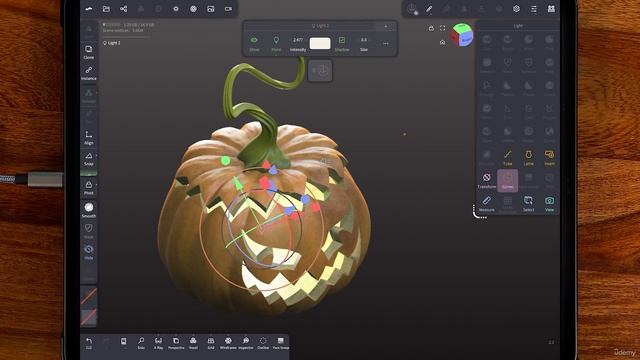
Task: Tap the Light header of tool panel
Action: coord(518,26)
